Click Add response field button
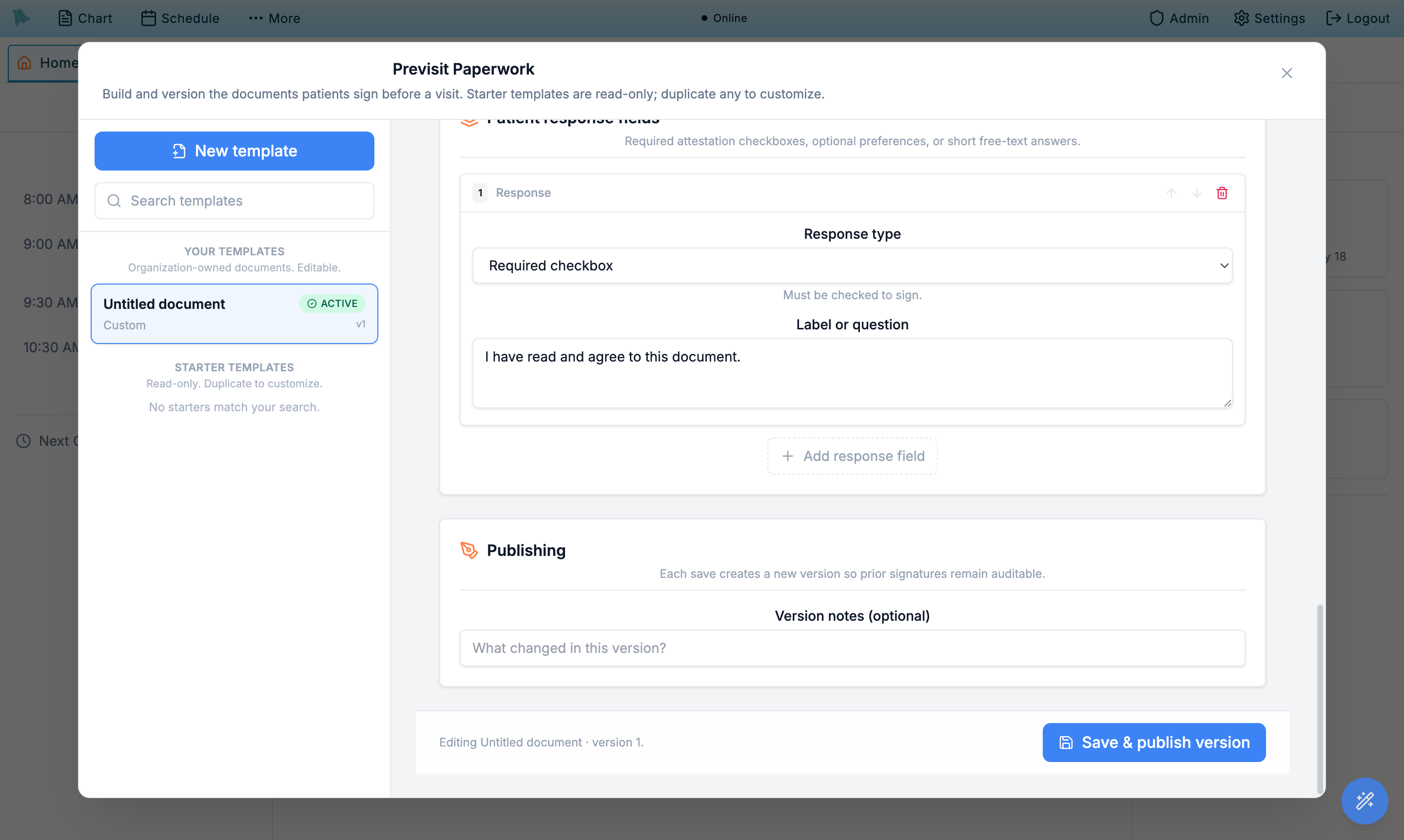 [852, 456]
